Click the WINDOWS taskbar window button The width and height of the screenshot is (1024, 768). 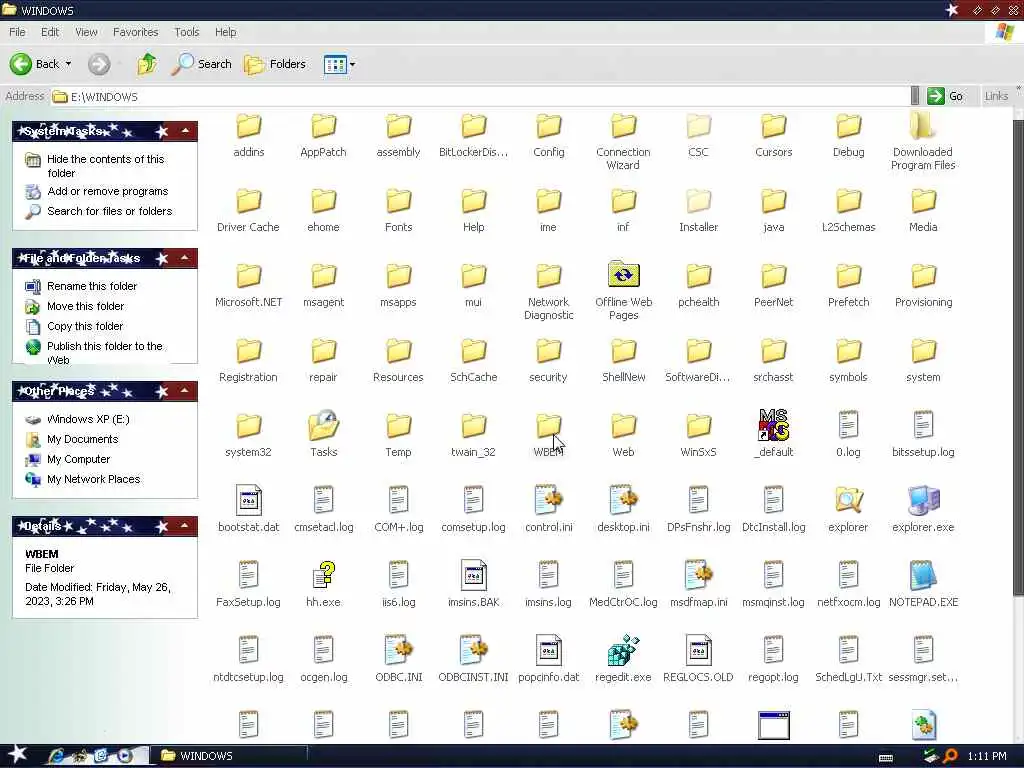[x=229, y=756]
